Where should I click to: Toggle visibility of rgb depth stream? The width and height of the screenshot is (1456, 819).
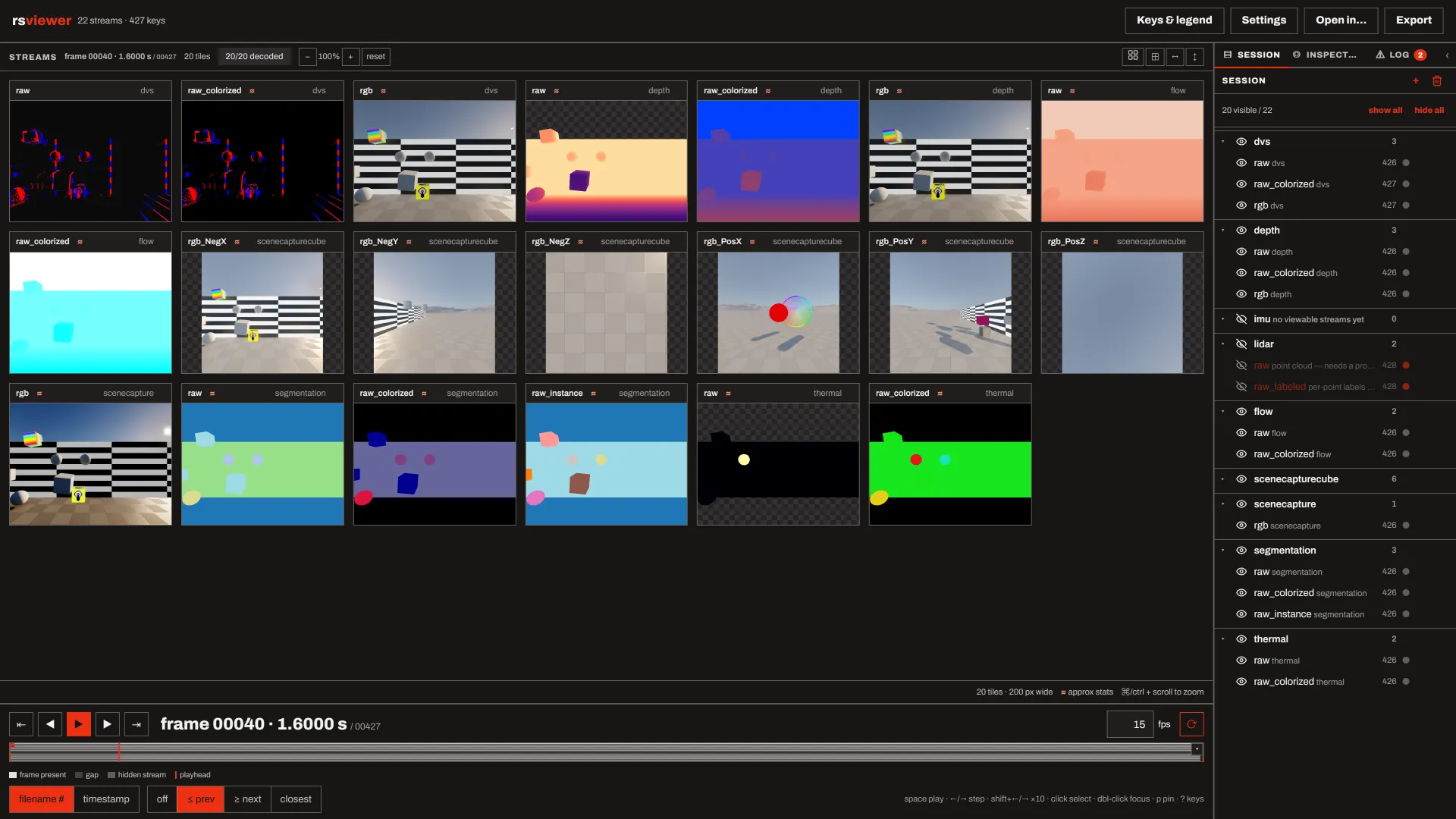[1241, 294]
